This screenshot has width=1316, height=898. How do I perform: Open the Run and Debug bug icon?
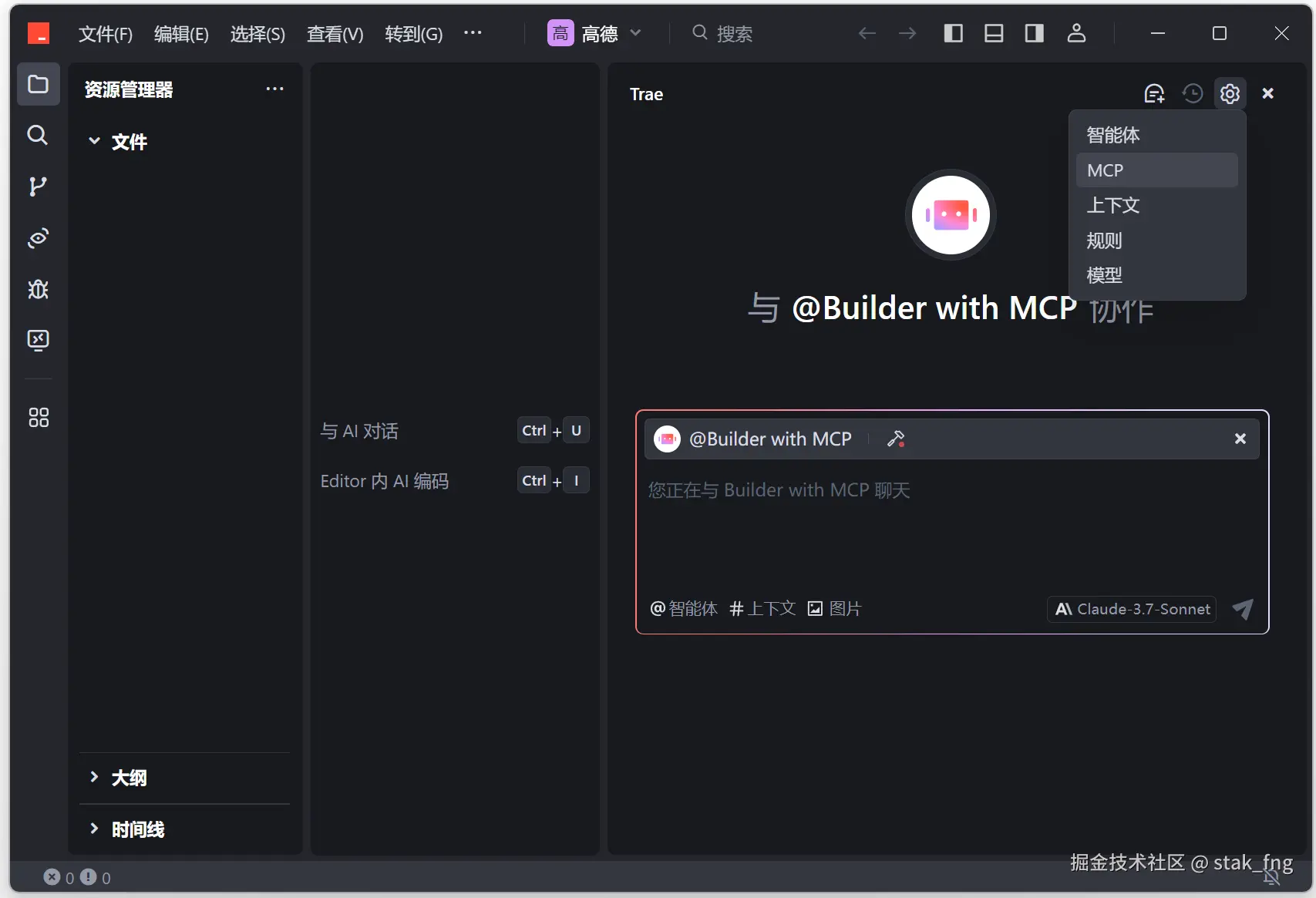pos(38,289)
